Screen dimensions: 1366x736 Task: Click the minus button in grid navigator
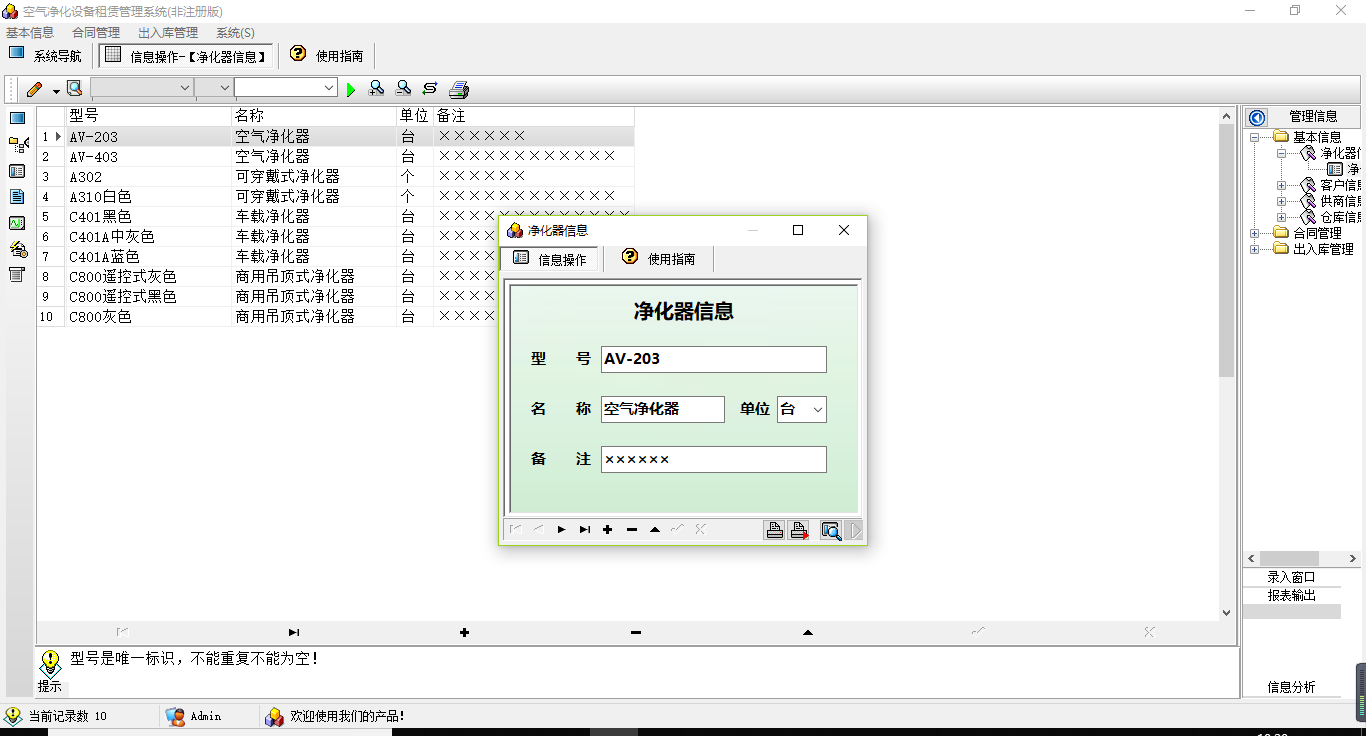tap(636, 632)
